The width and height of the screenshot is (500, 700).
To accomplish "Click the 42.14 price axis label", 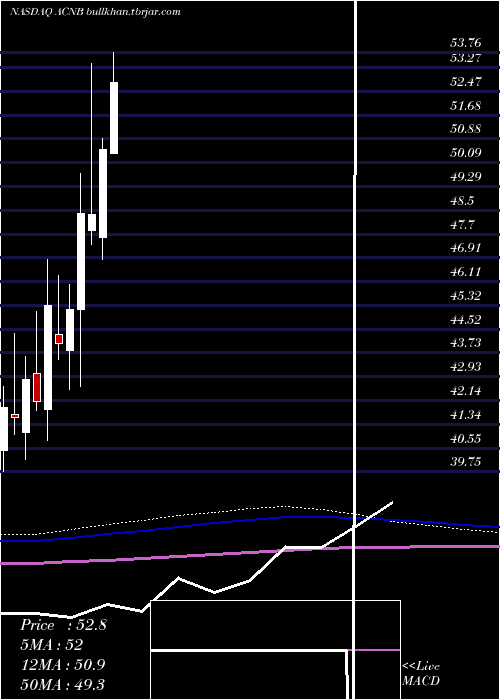I will 466,391.
